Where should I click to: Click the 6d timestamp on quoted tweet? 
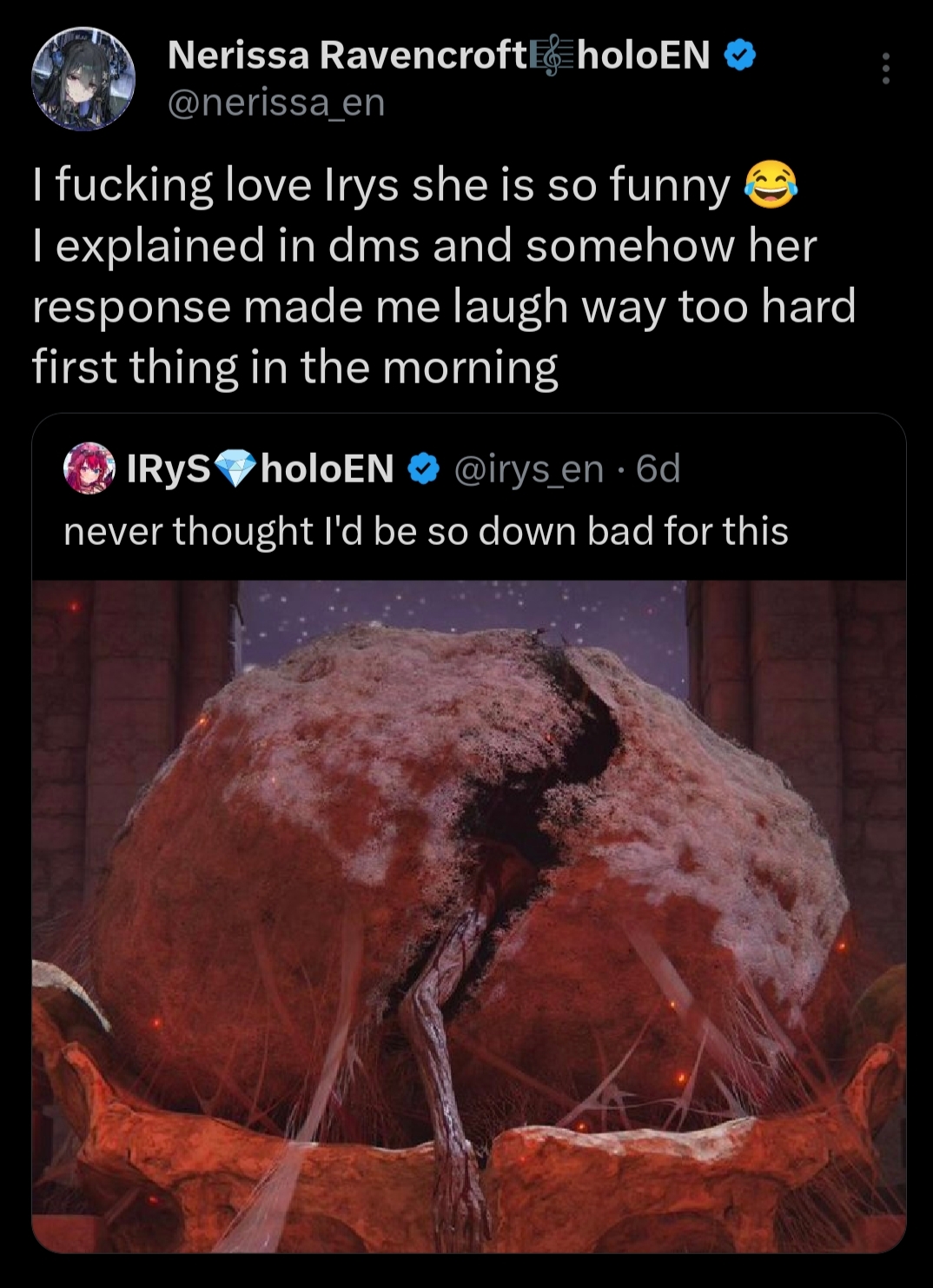point(658,468)
